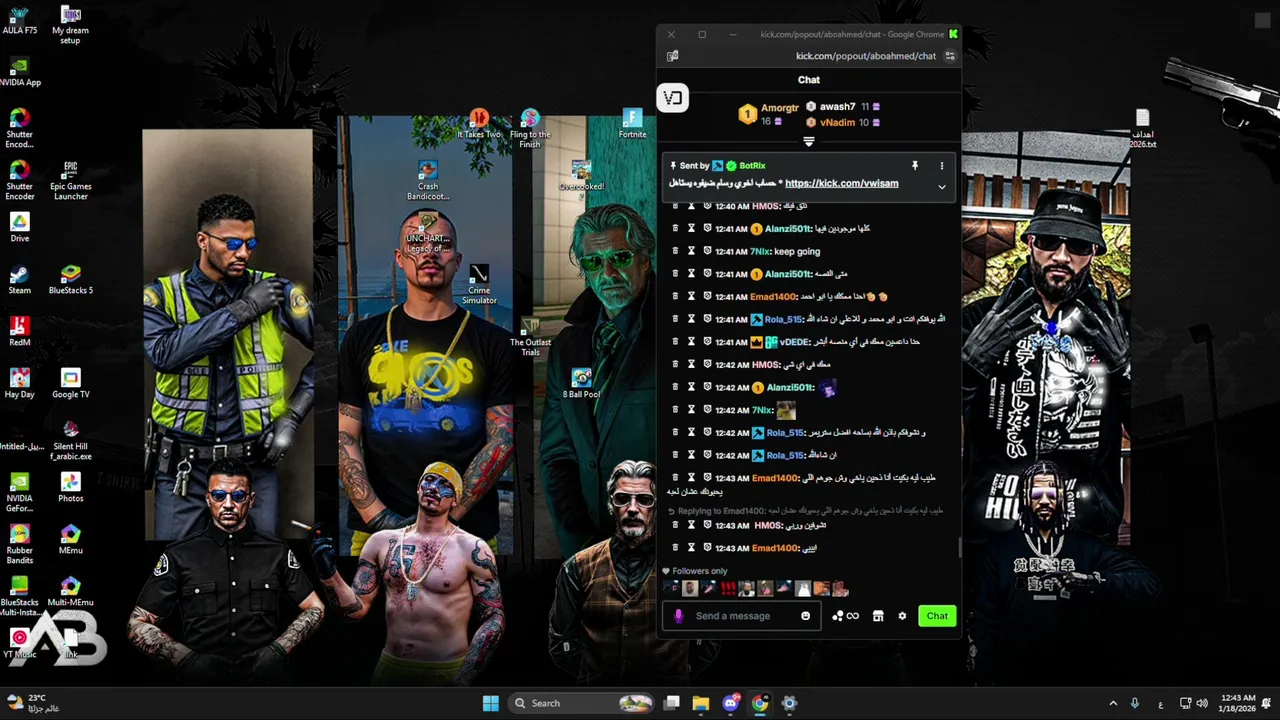Click awash7 in the gift leaderboard
1280x720 pixels.
[837, 106]
